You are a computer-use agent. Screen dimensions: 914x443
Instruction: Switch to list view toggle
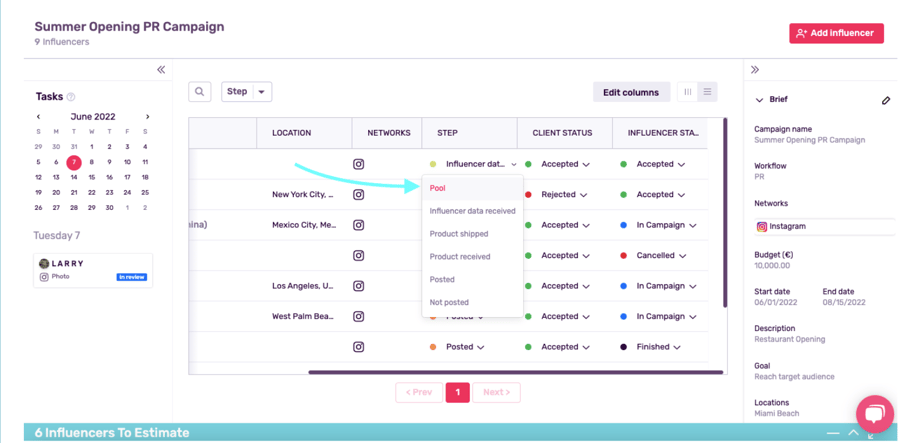pos(707,92)
